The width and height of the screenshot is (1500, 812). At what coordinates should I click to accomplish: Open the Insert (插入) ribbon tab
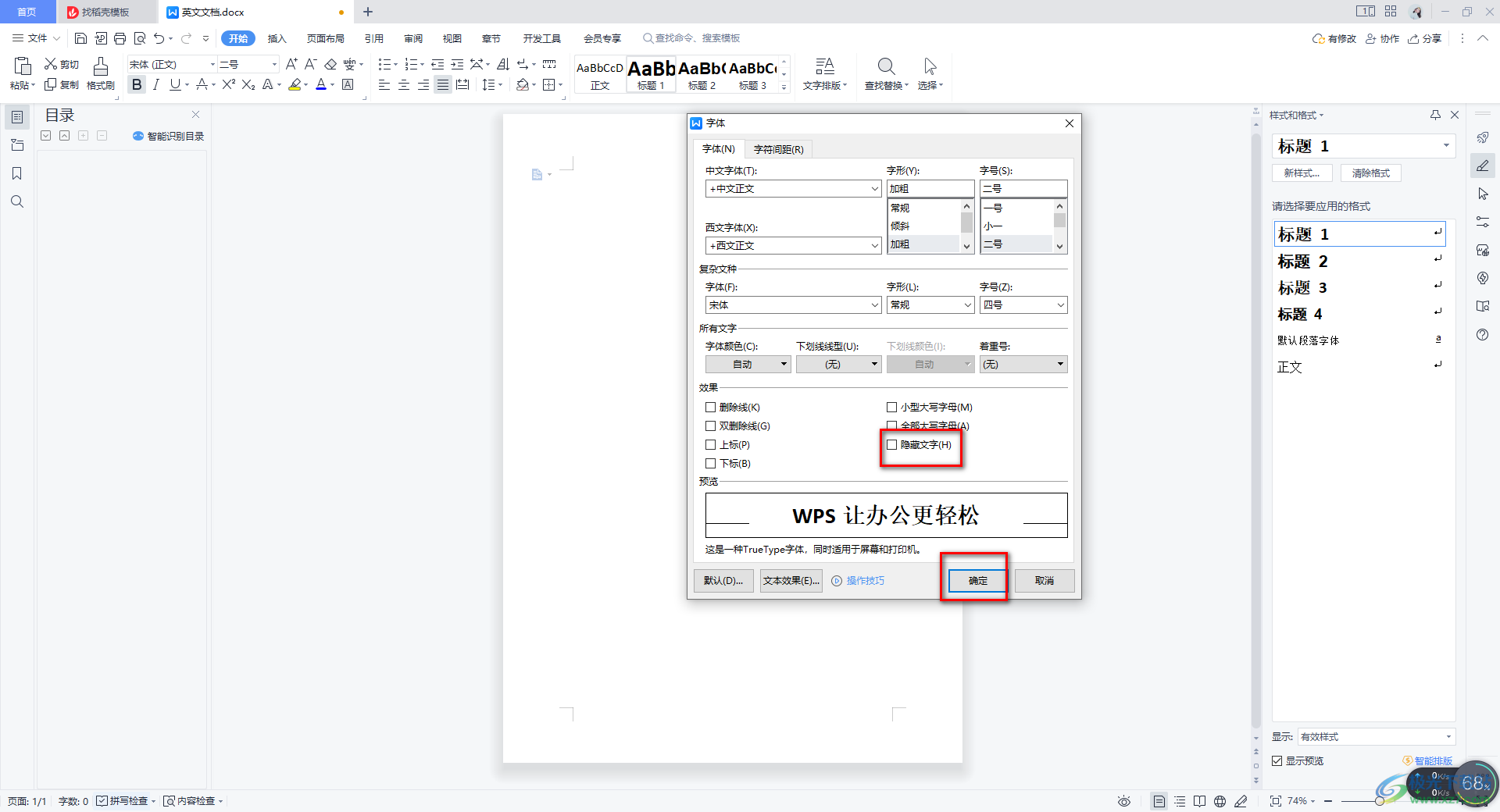tap(277, 38)
